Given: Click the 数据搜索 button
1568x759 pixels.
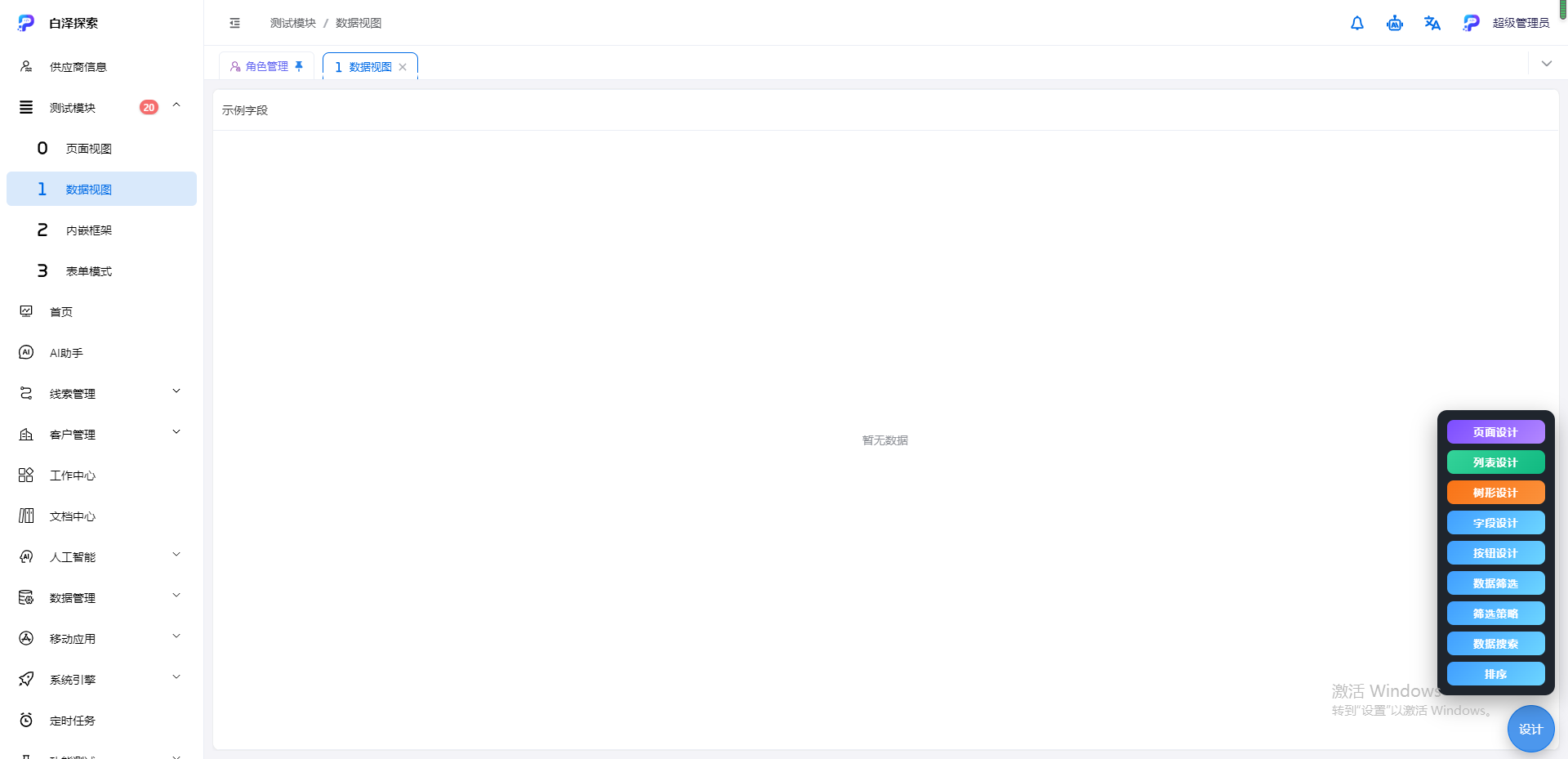Looking at the screenshot, I should click(x=1495, y=644).
